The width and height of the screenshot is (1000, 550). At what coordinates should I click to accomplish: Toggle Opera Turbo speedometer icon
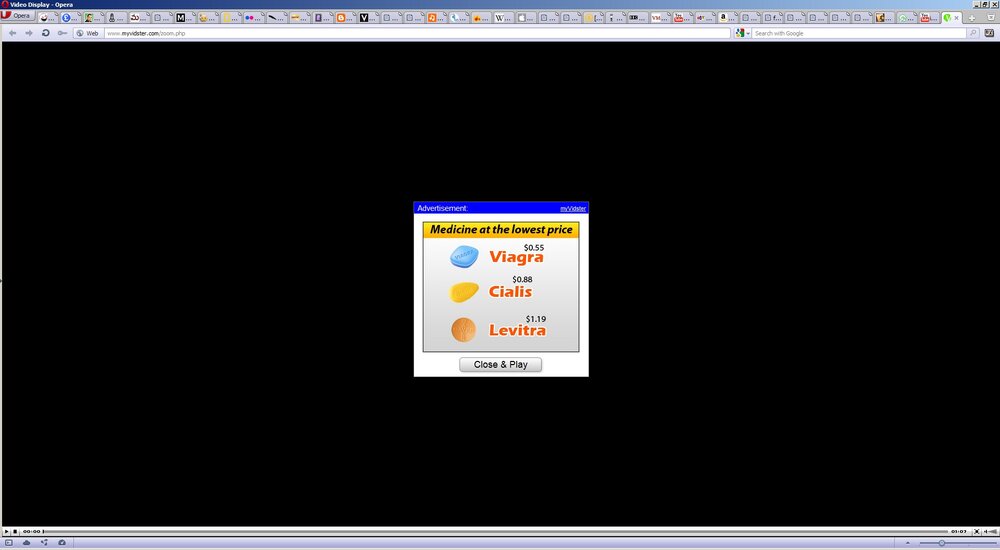pos(62,543)
